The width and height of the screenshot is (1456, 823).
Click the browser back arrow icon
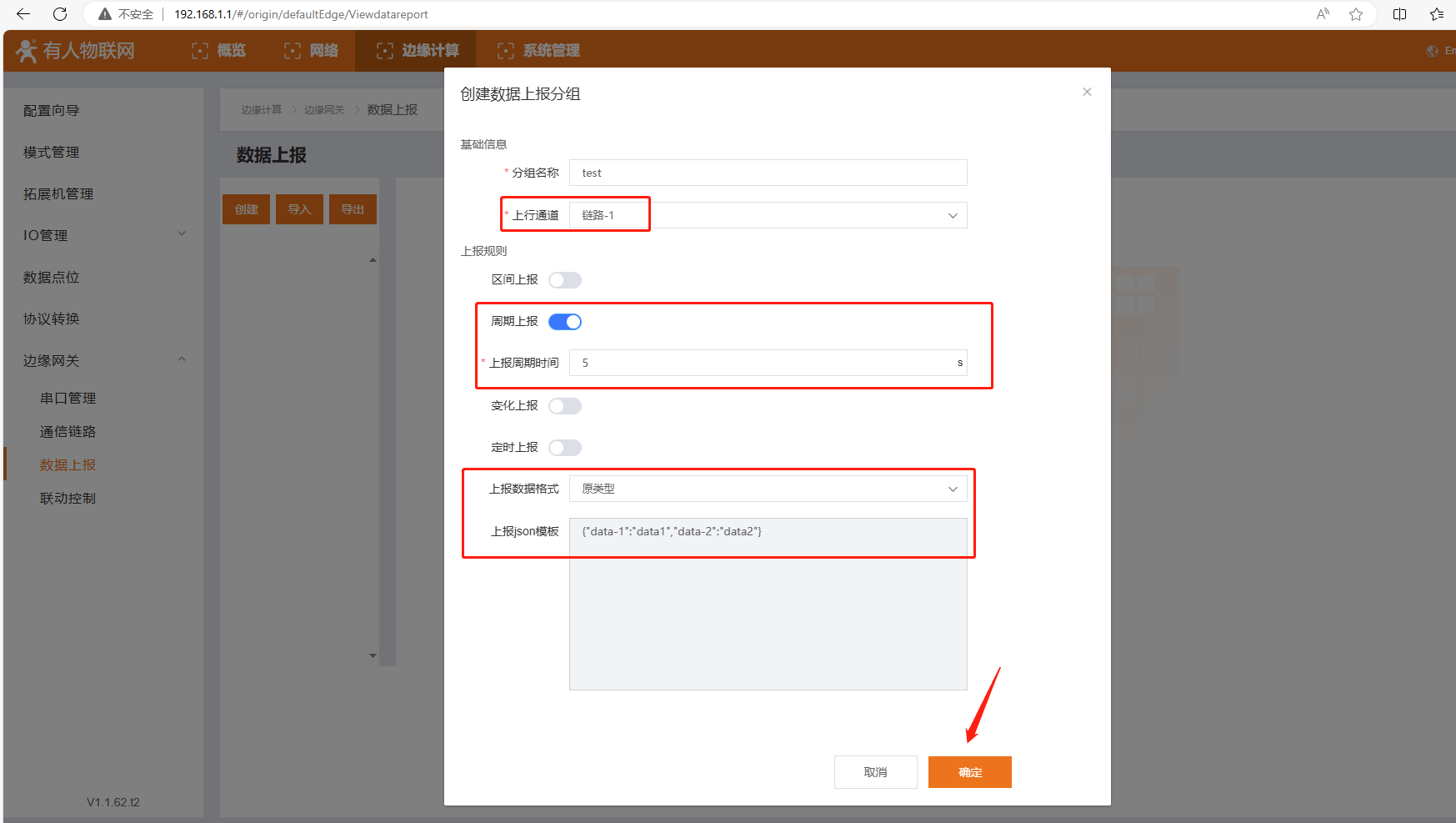pyautogui.click(x=23, y=14)
